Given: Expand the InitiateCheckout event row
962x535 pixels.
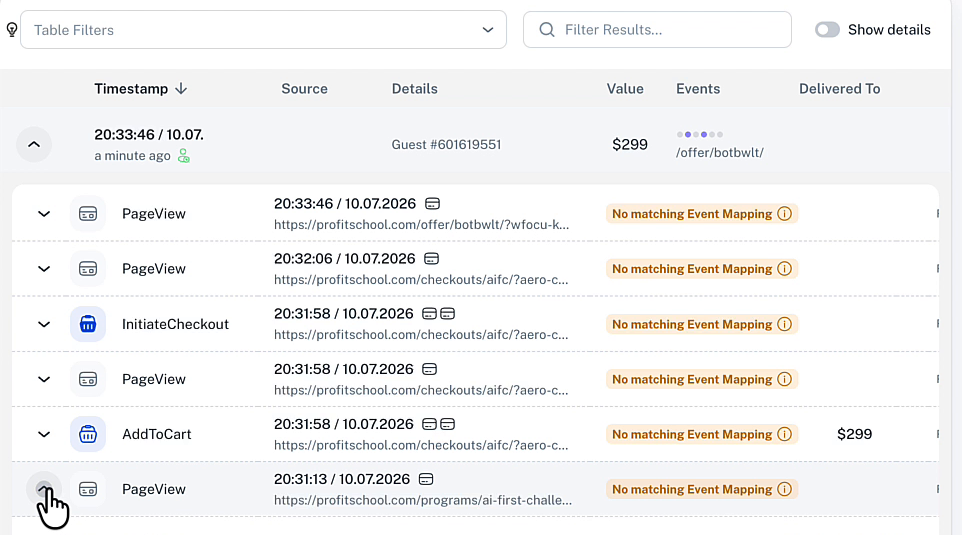Looking at the screenshot, I should coord(44,324).
